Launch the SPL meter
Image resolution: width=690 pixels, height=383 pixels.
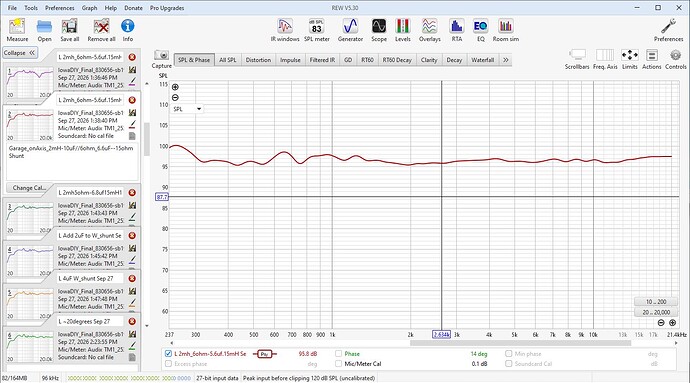click(x=316, y=30)
